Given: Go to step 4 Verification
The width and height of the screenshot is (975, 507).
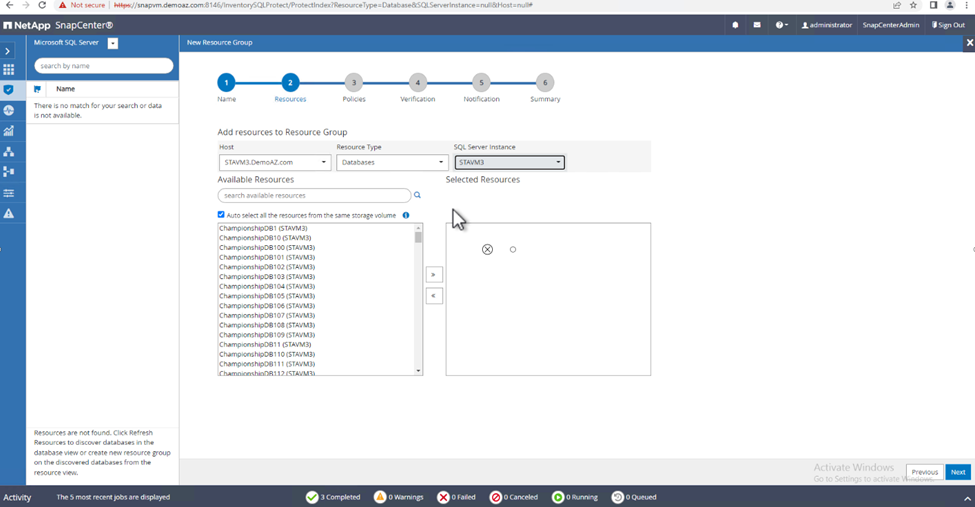Looking at the screenshot, I should (418, 83).
